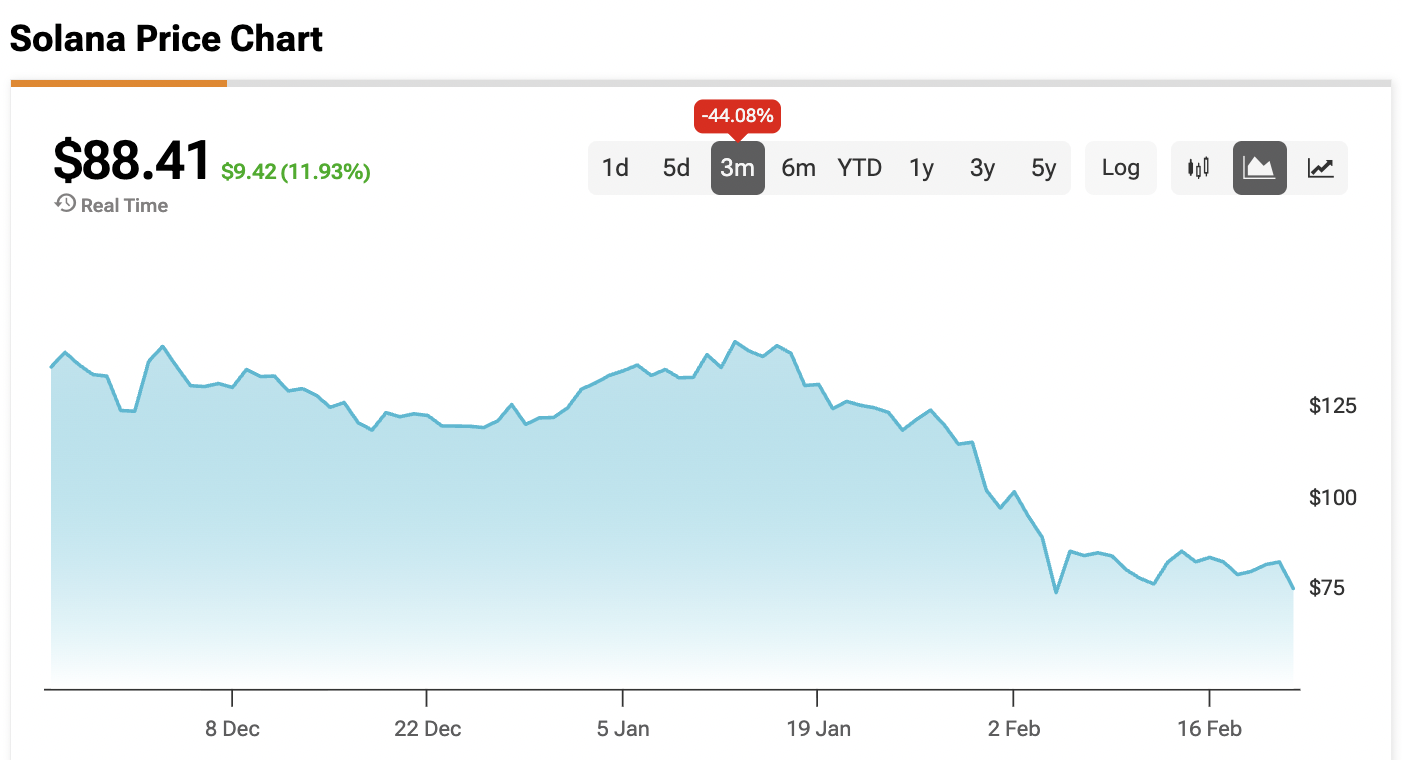Switch to candlestick chart view

point(1199,168)
